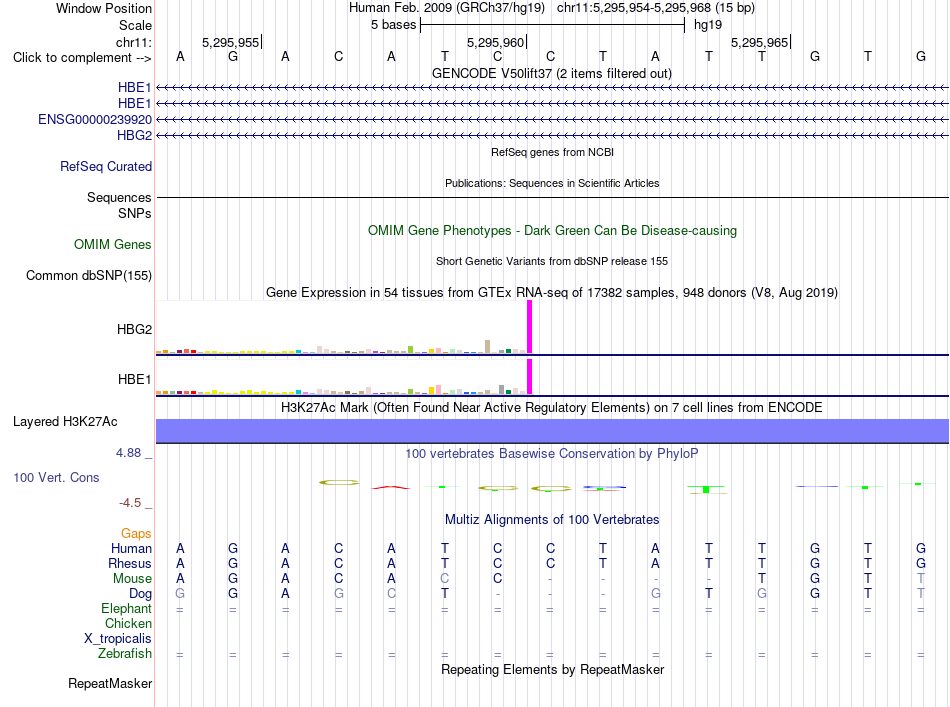Click the OMIM Gene Phenotypes track title
This screenshot has height=707, width=950.
553,230
